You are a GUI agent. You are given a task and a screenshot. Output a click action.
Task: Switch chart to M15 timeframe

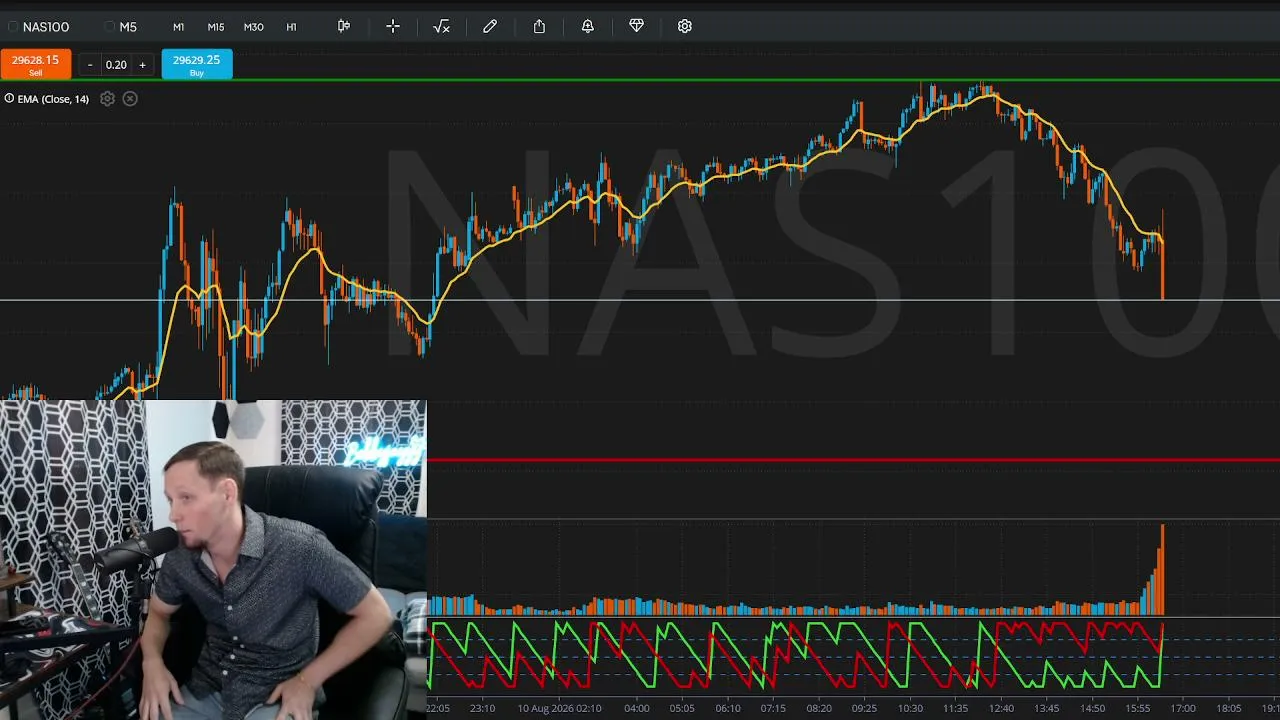pyautogui.click(x=216, y=27)
